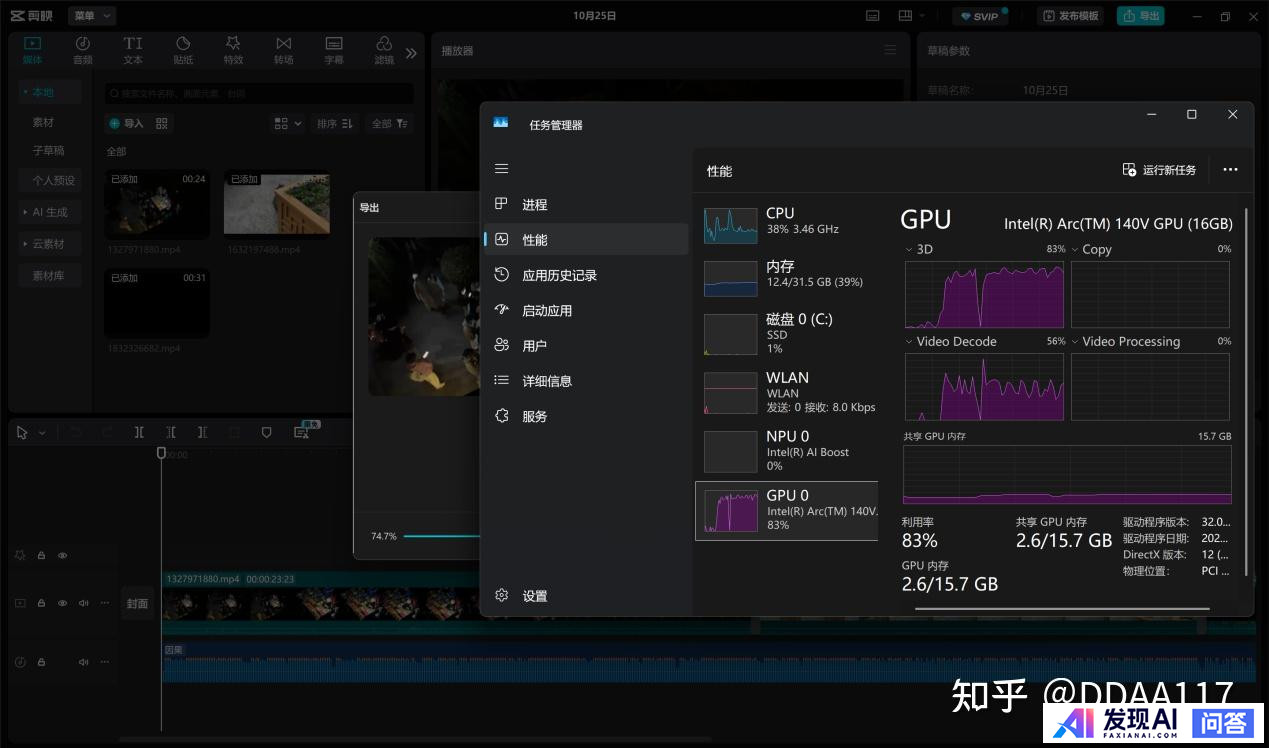Viewport: 1269px width, 748px height.
Task: Open the grid view mode dropdown
Action: (287, 124)
